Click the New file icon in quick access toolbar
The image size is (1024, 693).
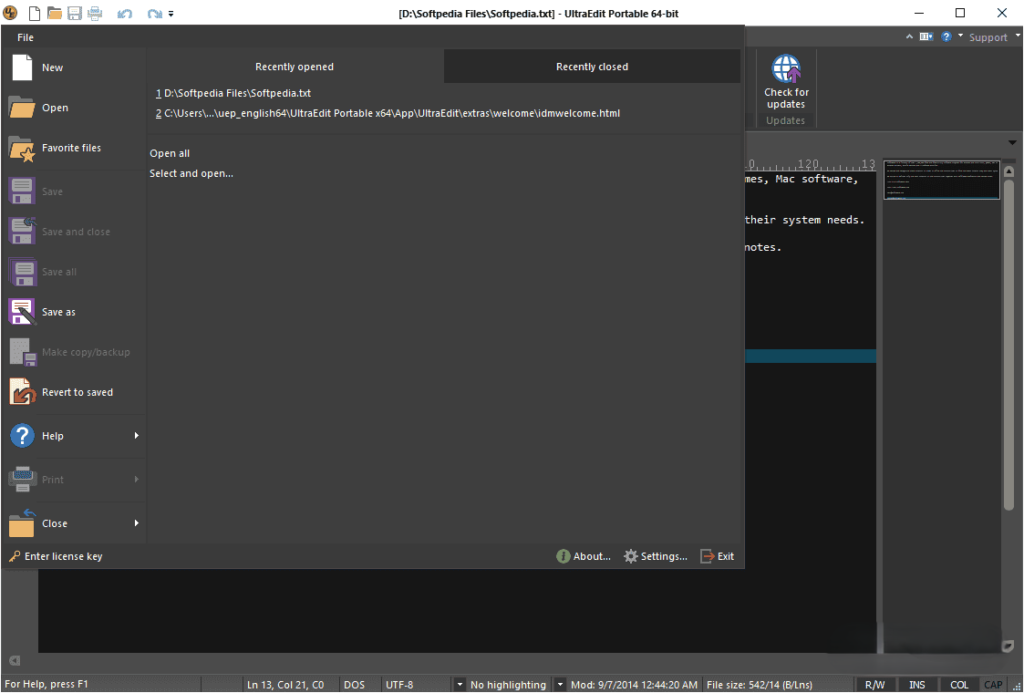click(34, 12)
